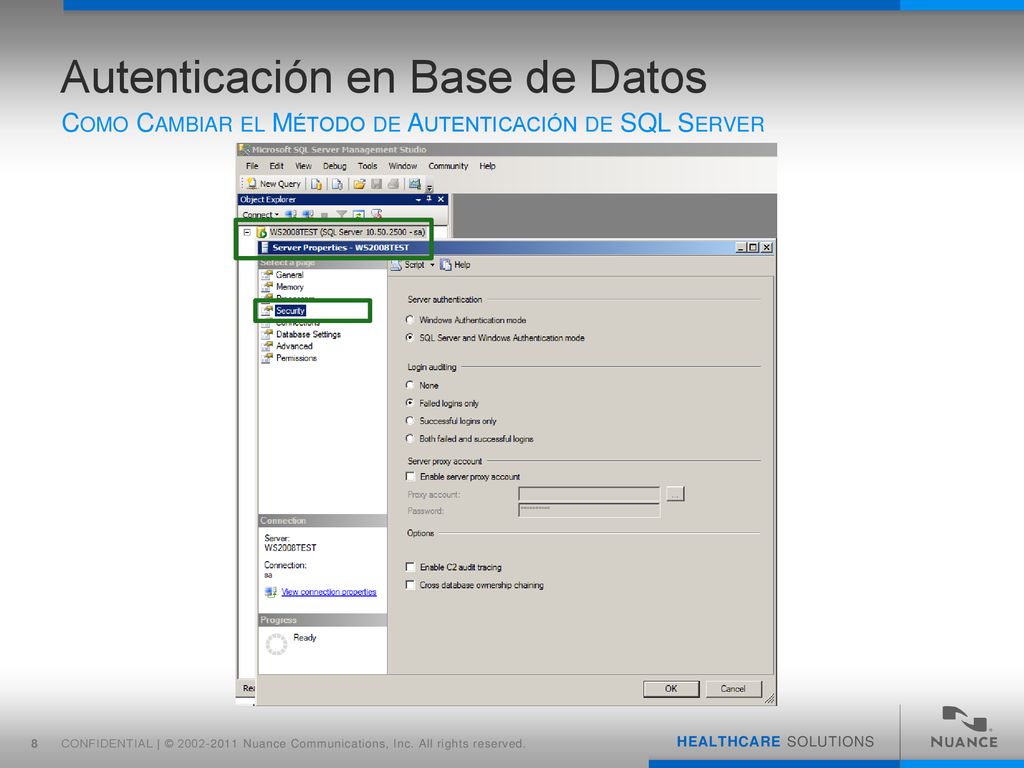Maximize the Server Properties dialog
The image size is (1024, 768).
753,248
